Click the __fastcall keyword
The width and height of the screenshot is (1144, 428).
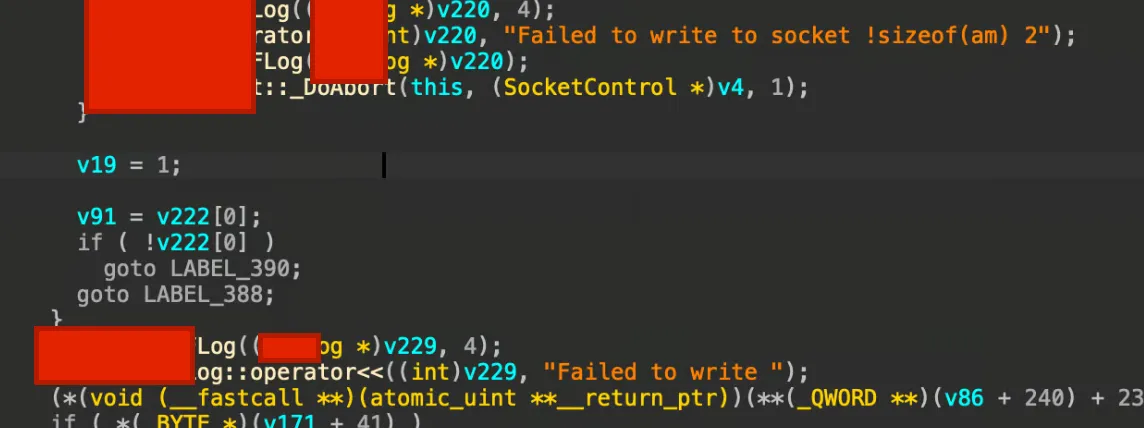coord(233,399)
